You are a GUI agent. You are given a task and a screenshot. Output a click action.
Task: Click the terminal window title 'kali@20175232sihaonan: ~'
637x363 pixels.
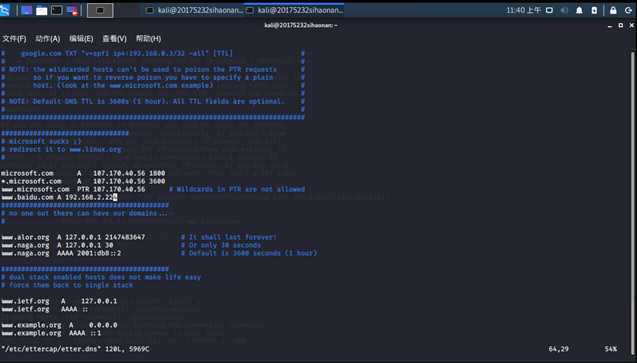pos(301,26)
